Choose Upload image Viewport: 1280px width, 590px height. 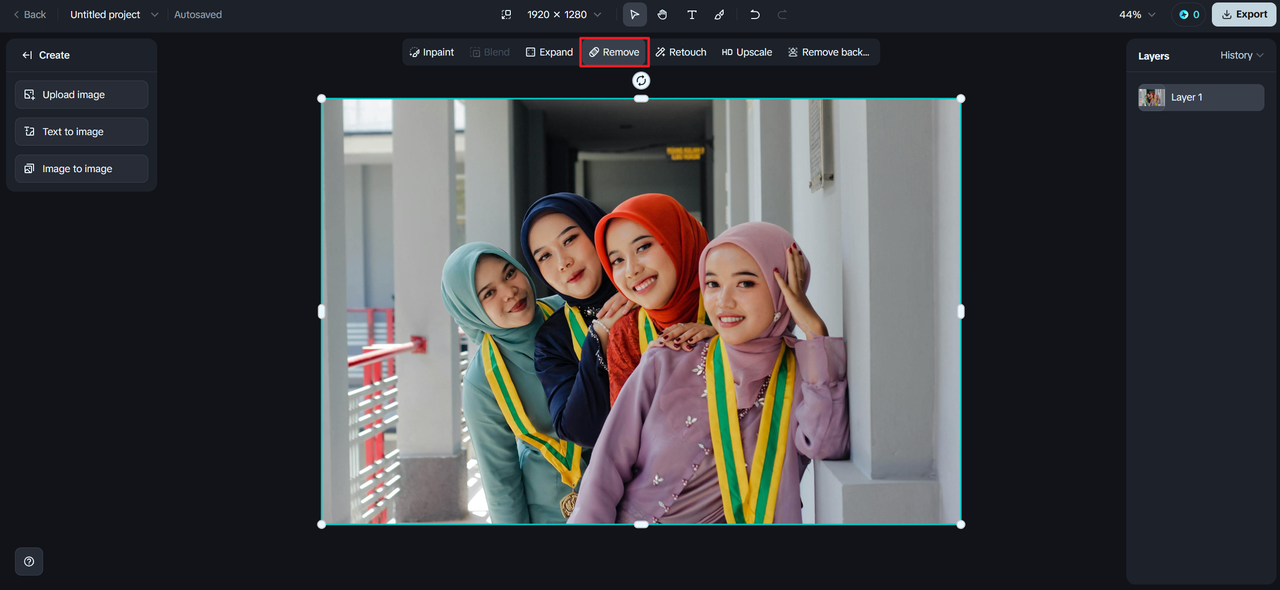(82, 95)
